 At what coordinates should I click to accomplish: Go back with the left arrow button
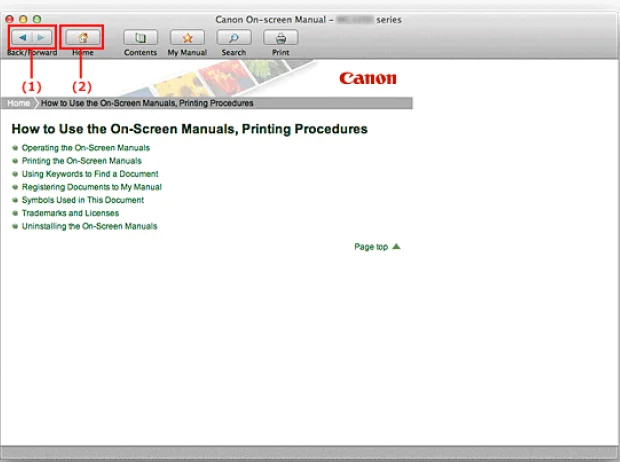[22, 38]
